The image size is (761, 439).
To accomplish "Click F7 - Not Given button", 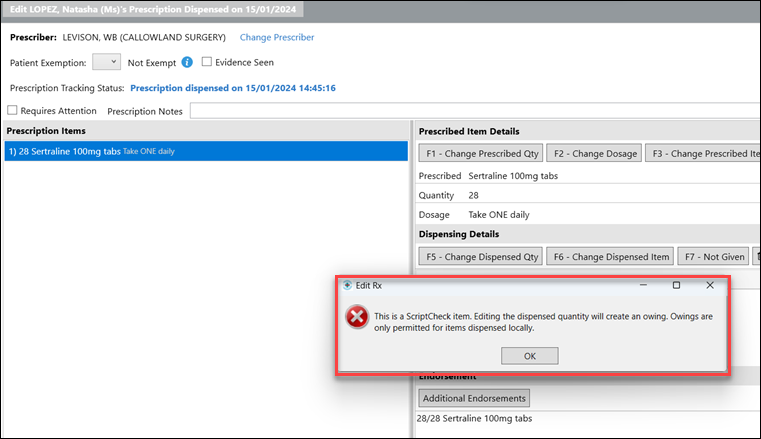I will pos(714,257).
